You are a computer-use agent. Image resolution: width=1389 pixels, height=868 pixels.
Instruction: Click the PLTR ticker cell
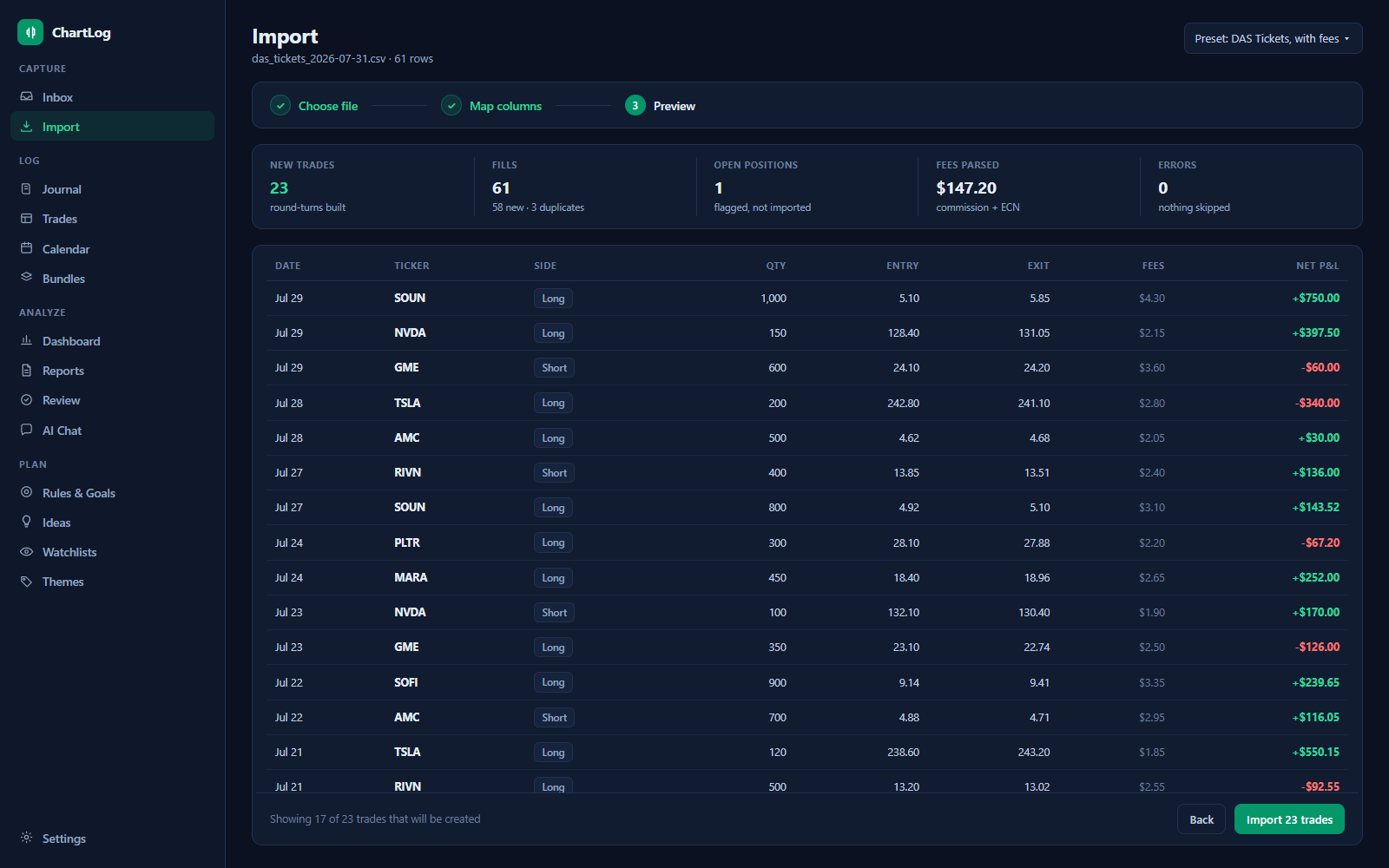point(407,542)
